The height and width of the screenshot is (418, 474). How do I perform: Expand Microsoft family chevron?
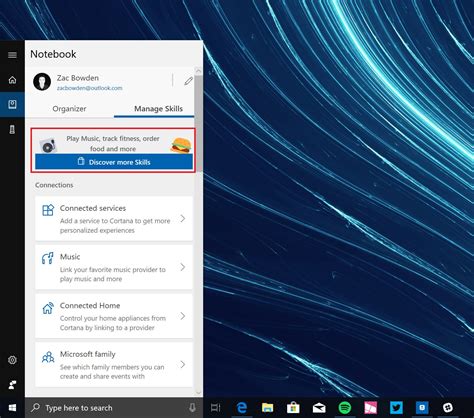pyautogui.click(x=183, y=364)
